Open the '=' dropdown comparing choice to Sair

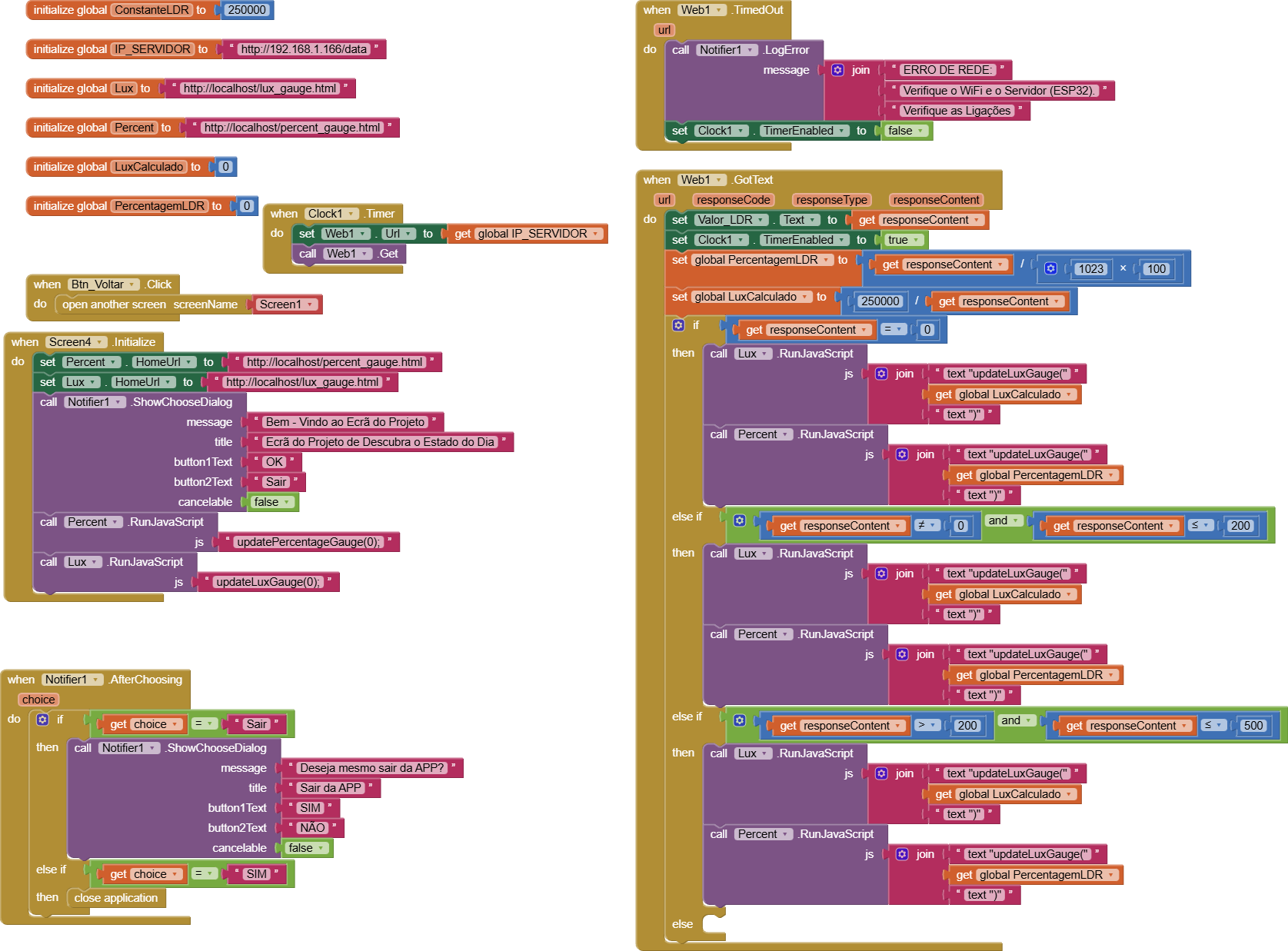(x=205, y=724)
